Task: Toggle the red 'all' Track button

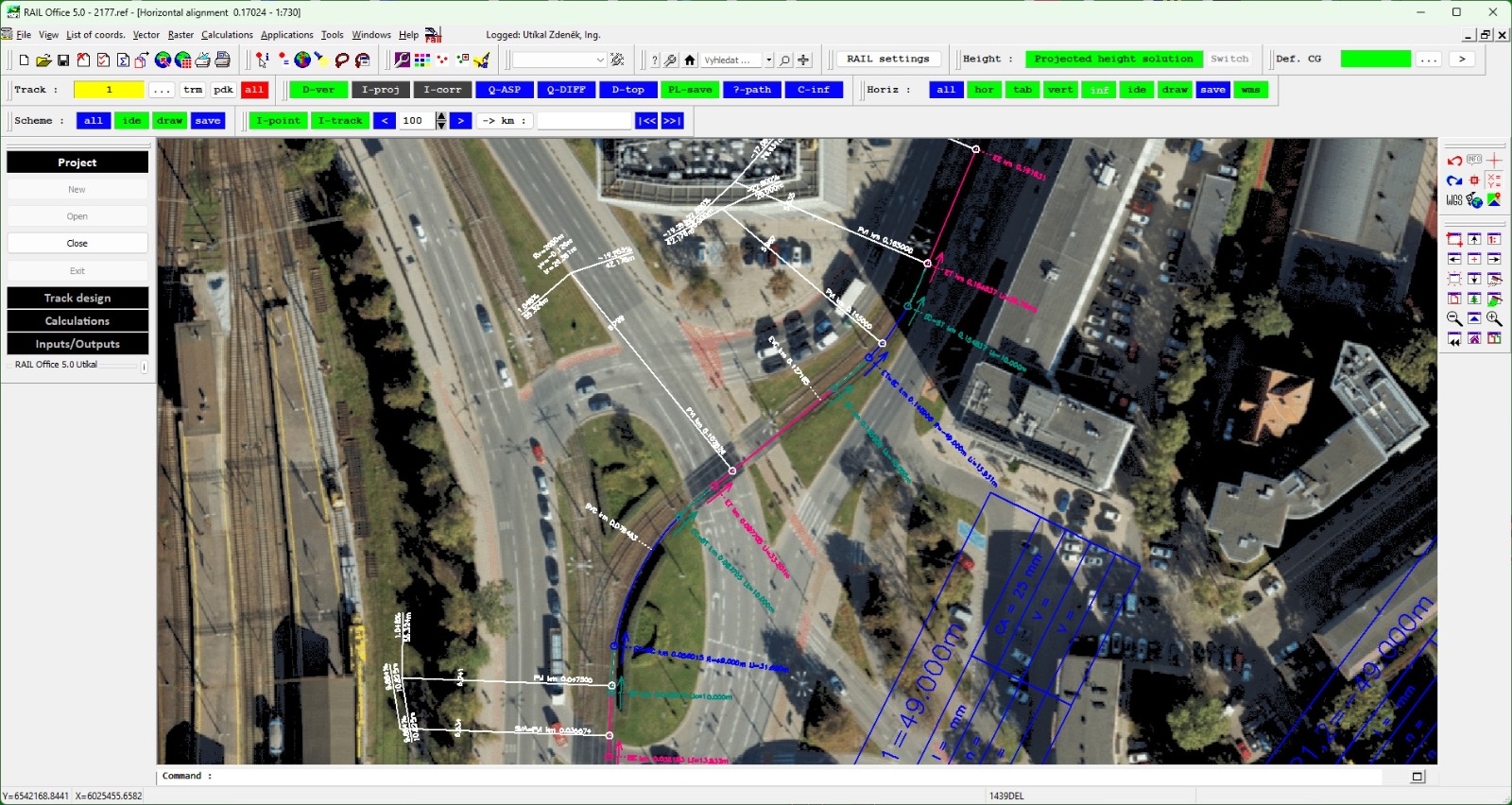Action: [254, 90]
